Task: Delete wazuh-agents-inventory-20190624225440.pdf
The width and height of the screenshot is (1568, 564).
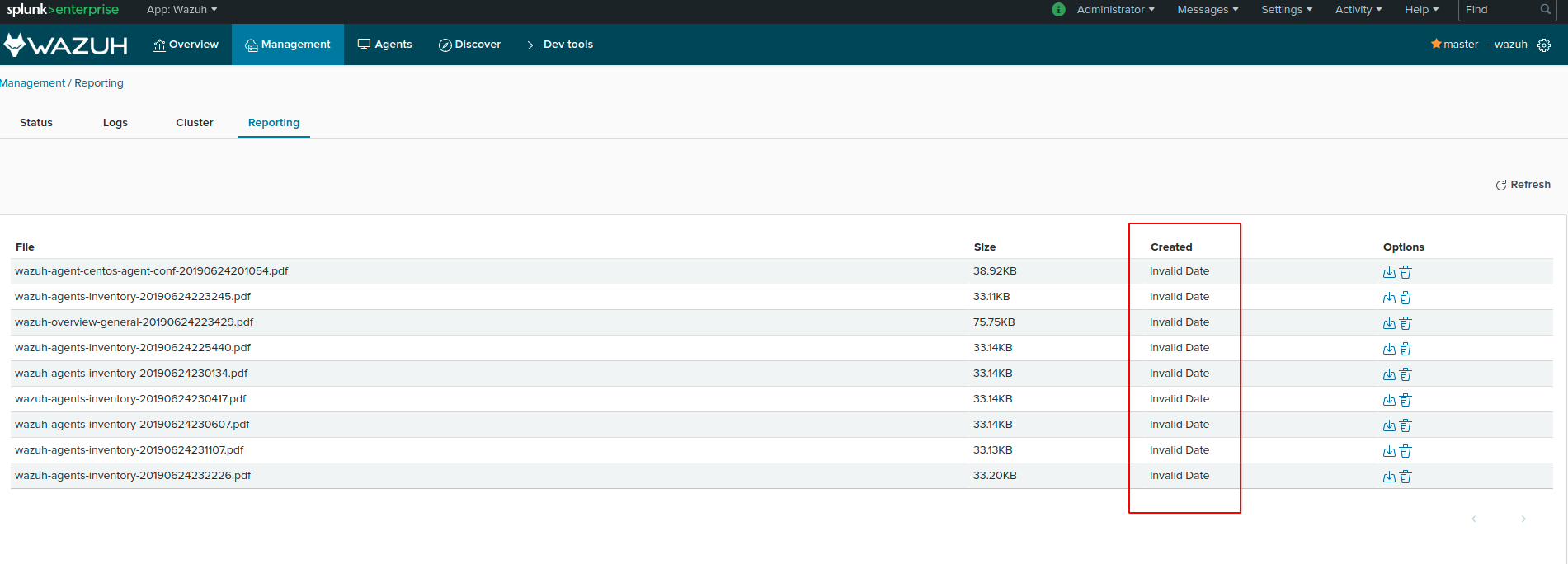Action: 1406,349
